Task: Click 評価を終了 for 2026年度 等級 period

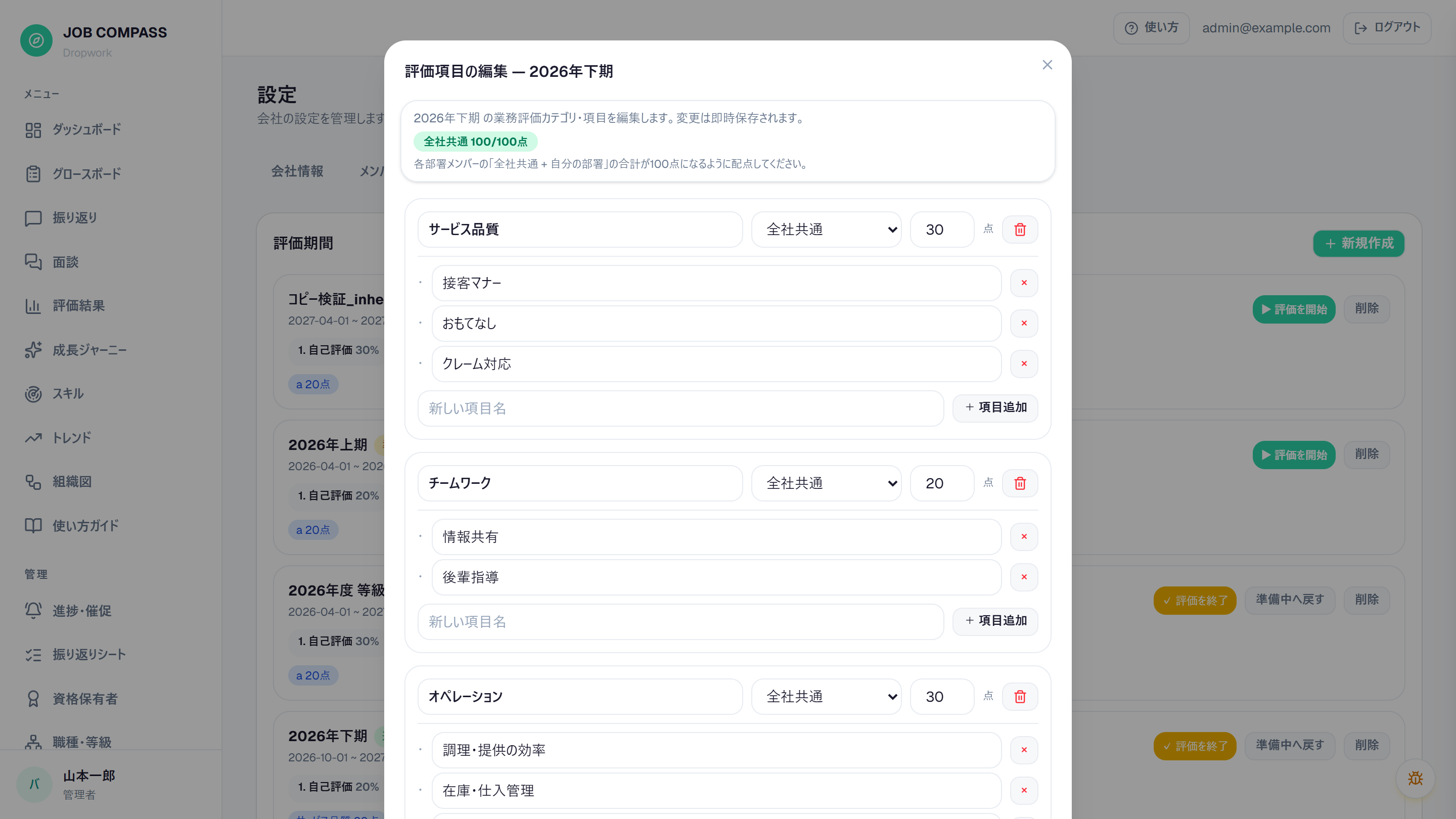Action: (1194, 600)
